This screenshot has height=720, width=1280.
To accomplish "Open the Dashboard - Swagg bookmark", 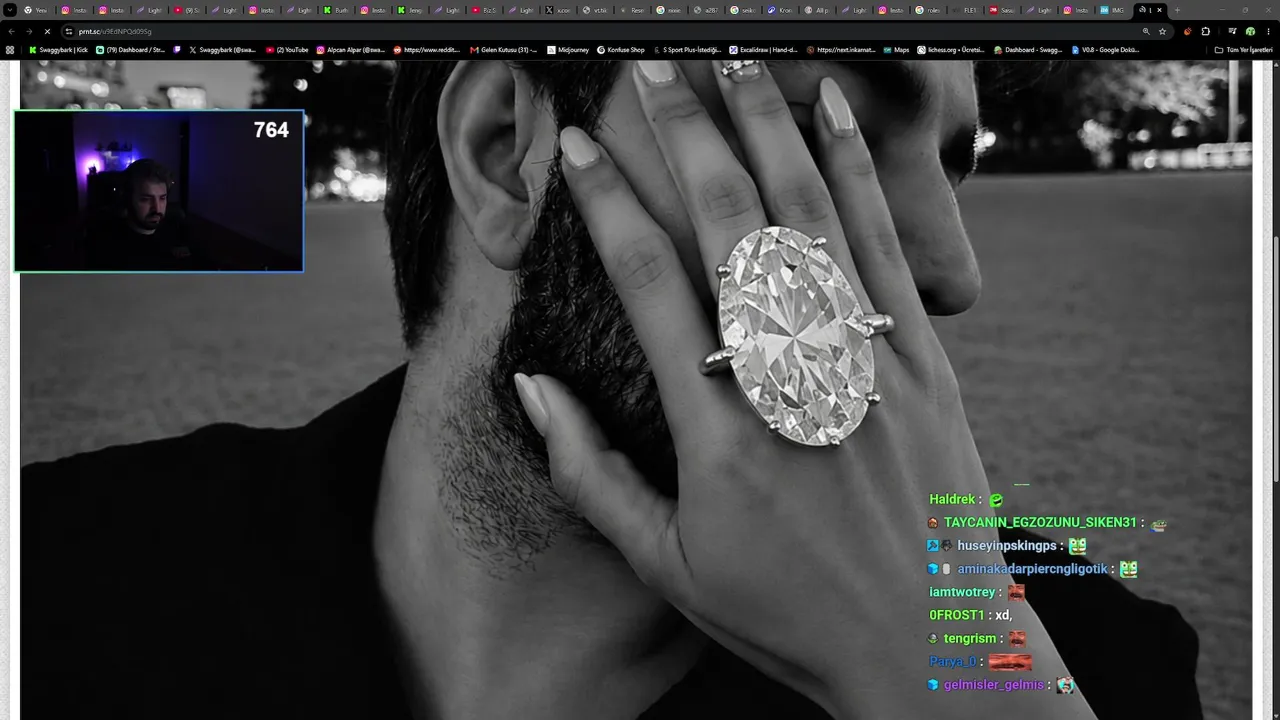I will 1029,49.
